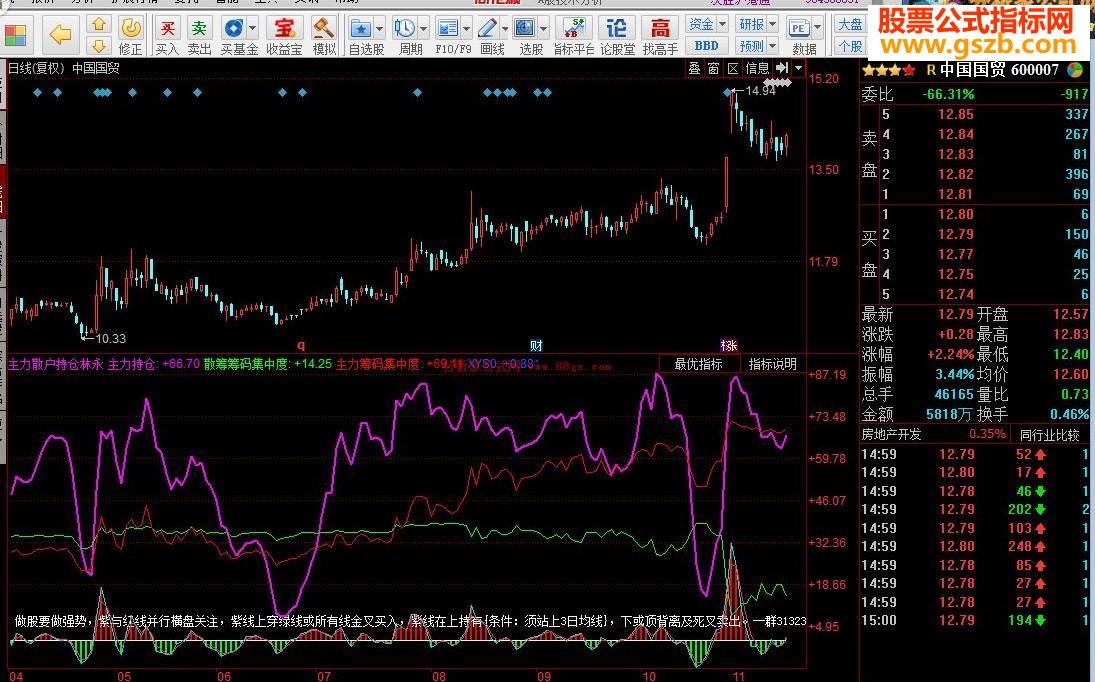This screenshot has width=1095, height=682.
Task: Click the 金额 5818万 value
Action: (948, 414)
